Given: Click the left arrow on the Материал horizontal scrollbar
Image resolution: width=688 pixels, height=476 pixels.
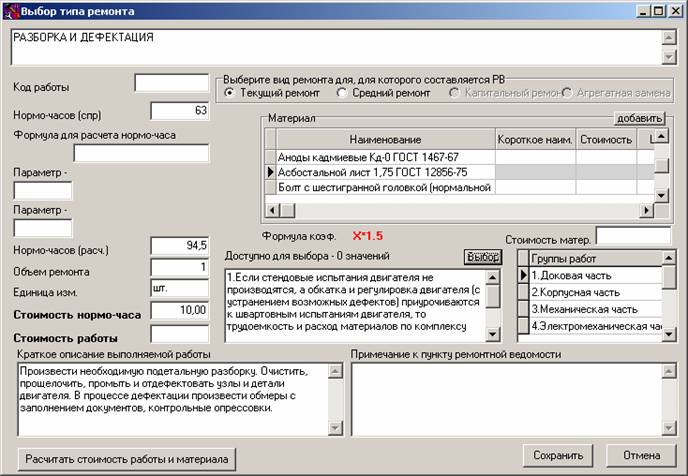Looking at the screenshot, I should (x=272, y=211).
